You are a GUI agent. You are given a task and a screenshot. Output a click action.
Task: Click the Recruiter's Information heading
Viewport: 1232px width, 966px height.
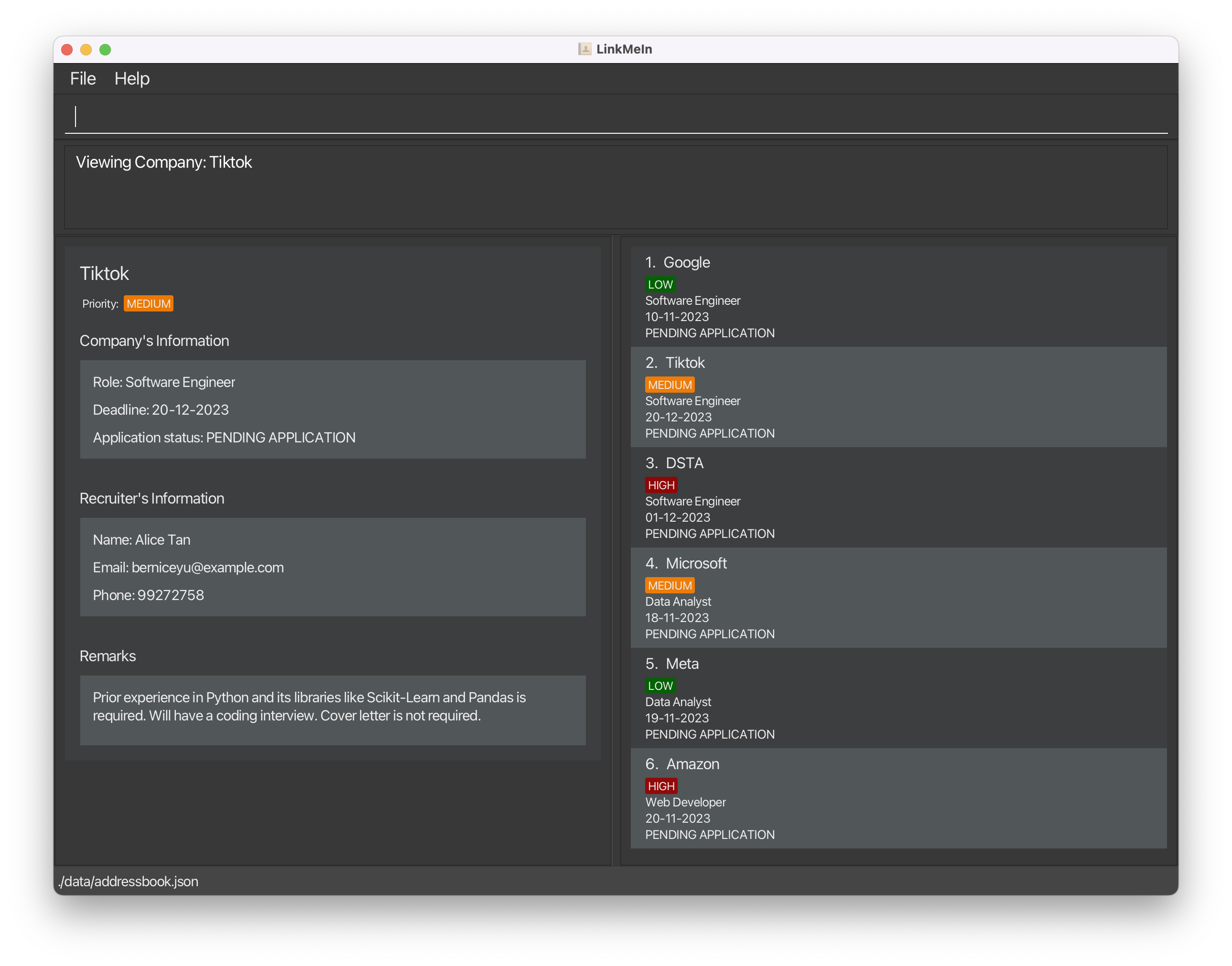click(x=151, y=499)
